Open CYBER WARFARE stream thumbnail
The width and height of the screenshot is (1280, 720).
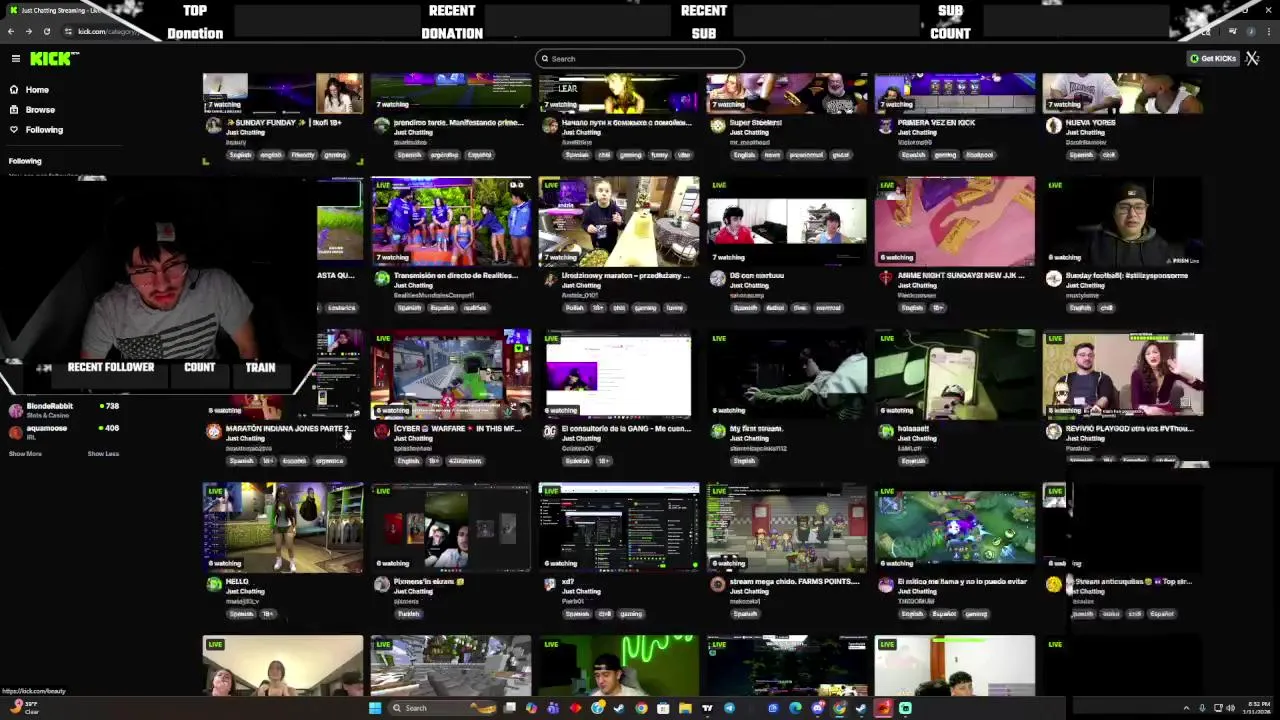tap(451, 375)
